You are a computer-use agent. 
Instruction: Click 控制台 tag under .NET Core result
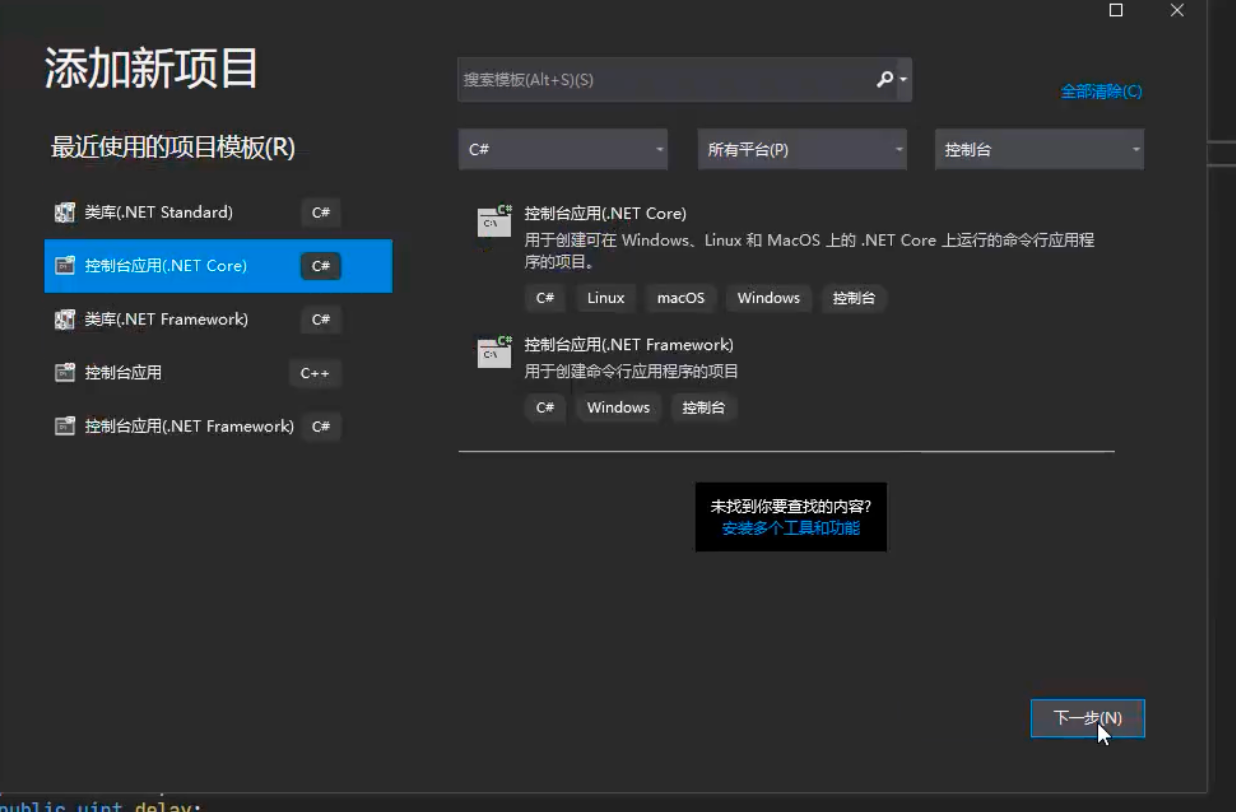[x=854, y=298]
